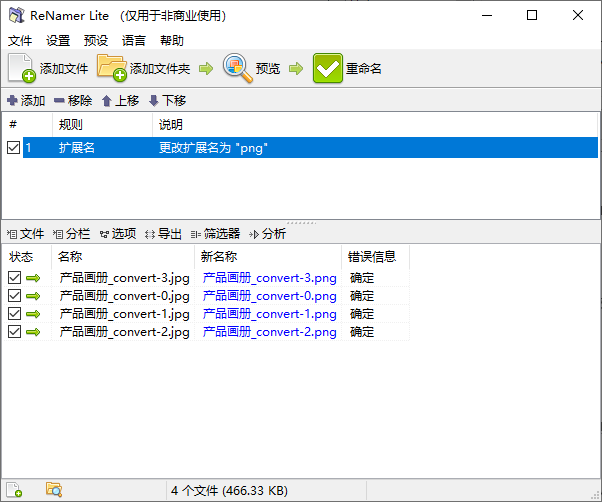This screenshot has width=602, height=502.
Task: Open the 分析 analyze tool
Action: pos(268,234)
